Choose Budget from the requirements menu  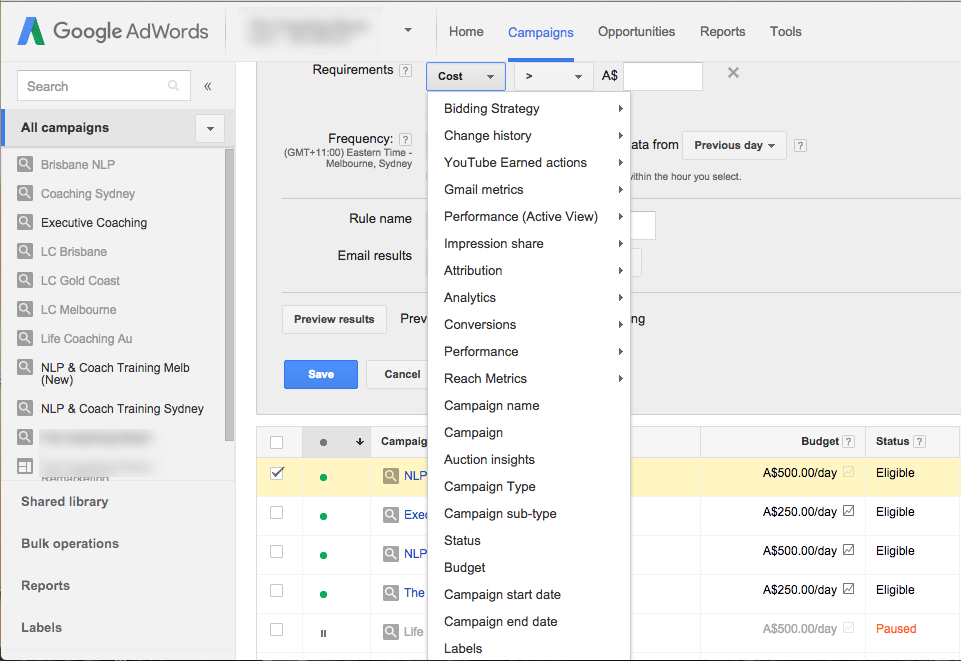tap(529, 567)
